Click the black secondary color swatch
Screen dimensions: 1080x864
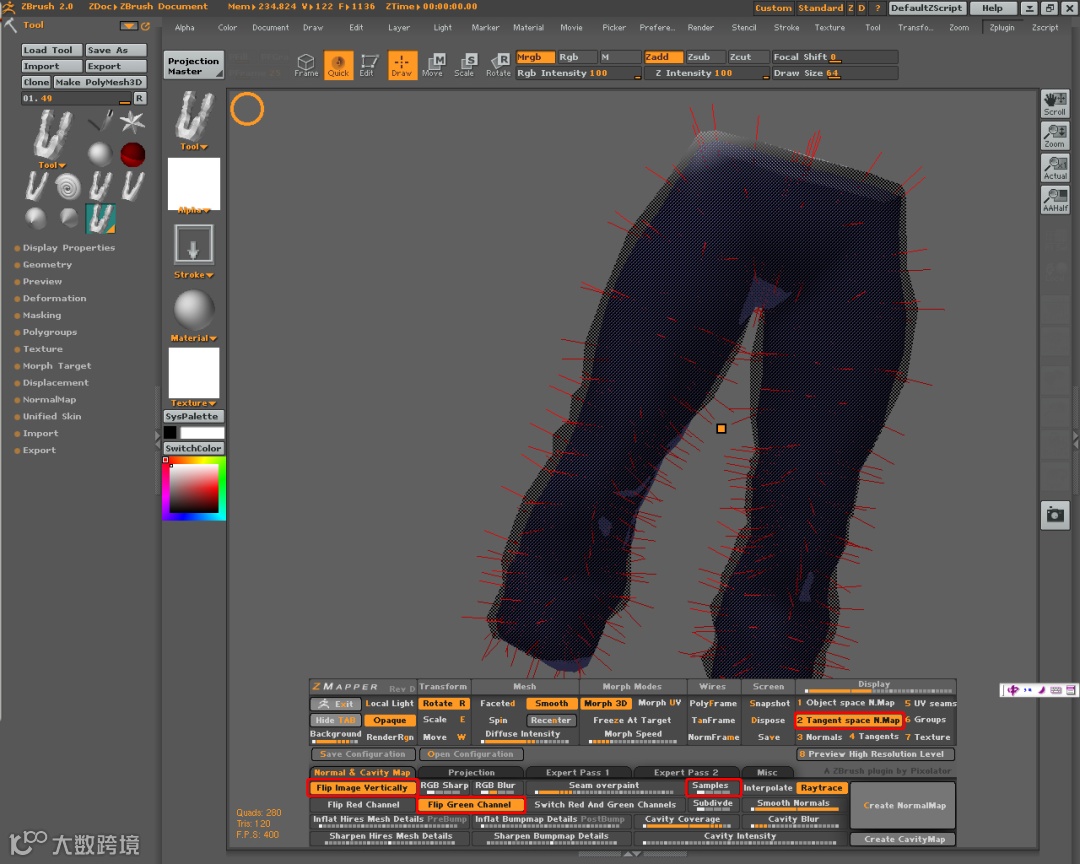[170, 432]
